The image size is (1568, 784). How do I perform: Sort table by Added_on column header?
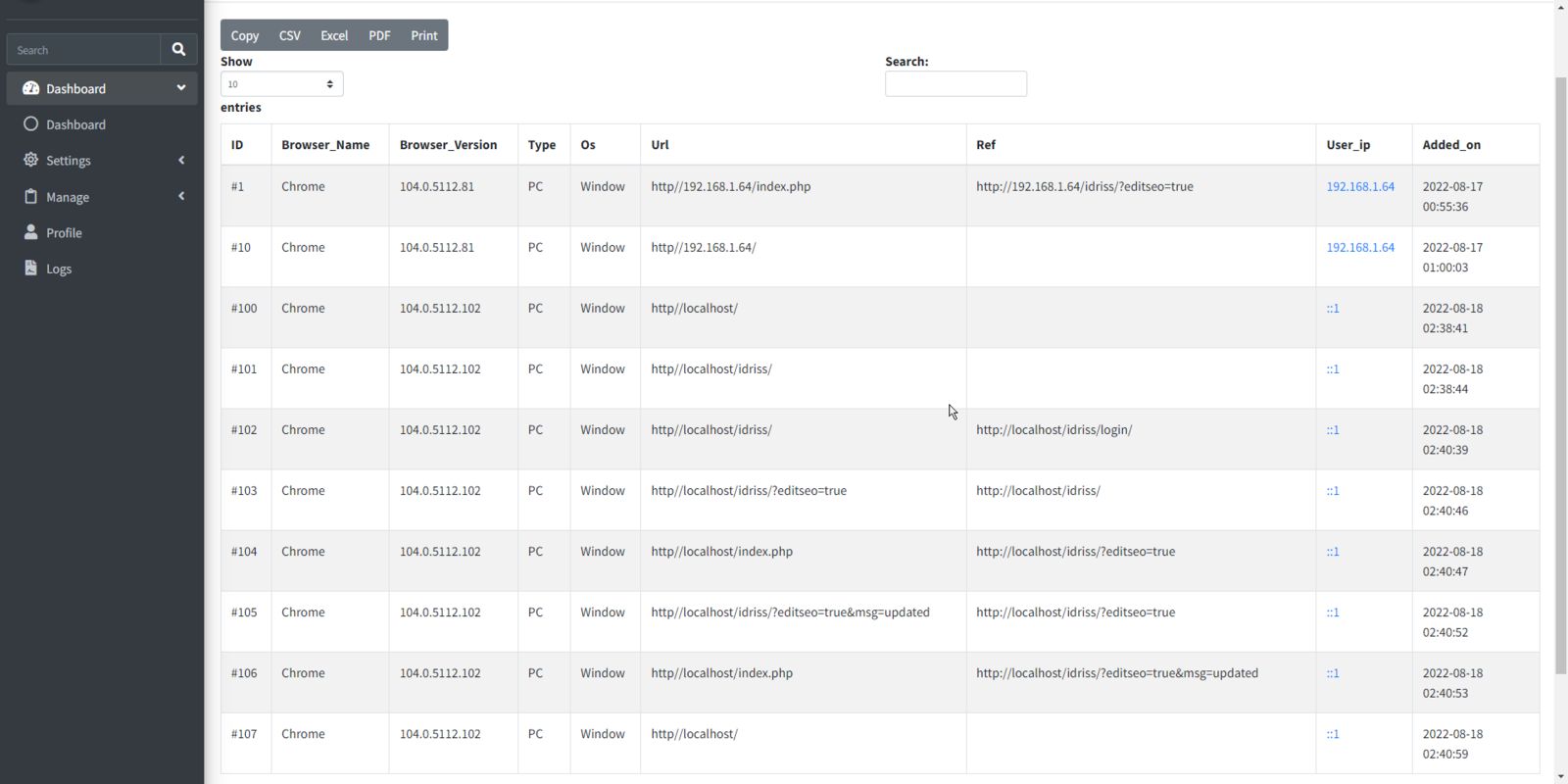[x=1451, y=145]
